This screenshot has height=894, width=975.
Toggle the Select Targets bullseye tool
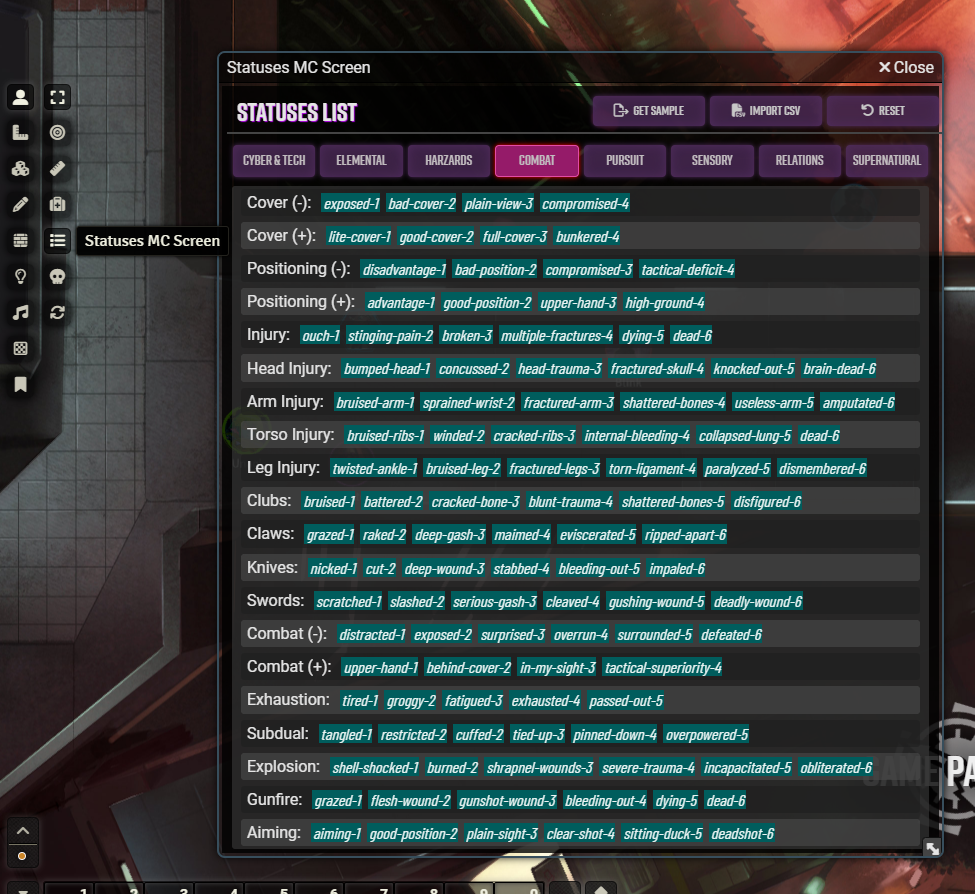pos(58,133)
